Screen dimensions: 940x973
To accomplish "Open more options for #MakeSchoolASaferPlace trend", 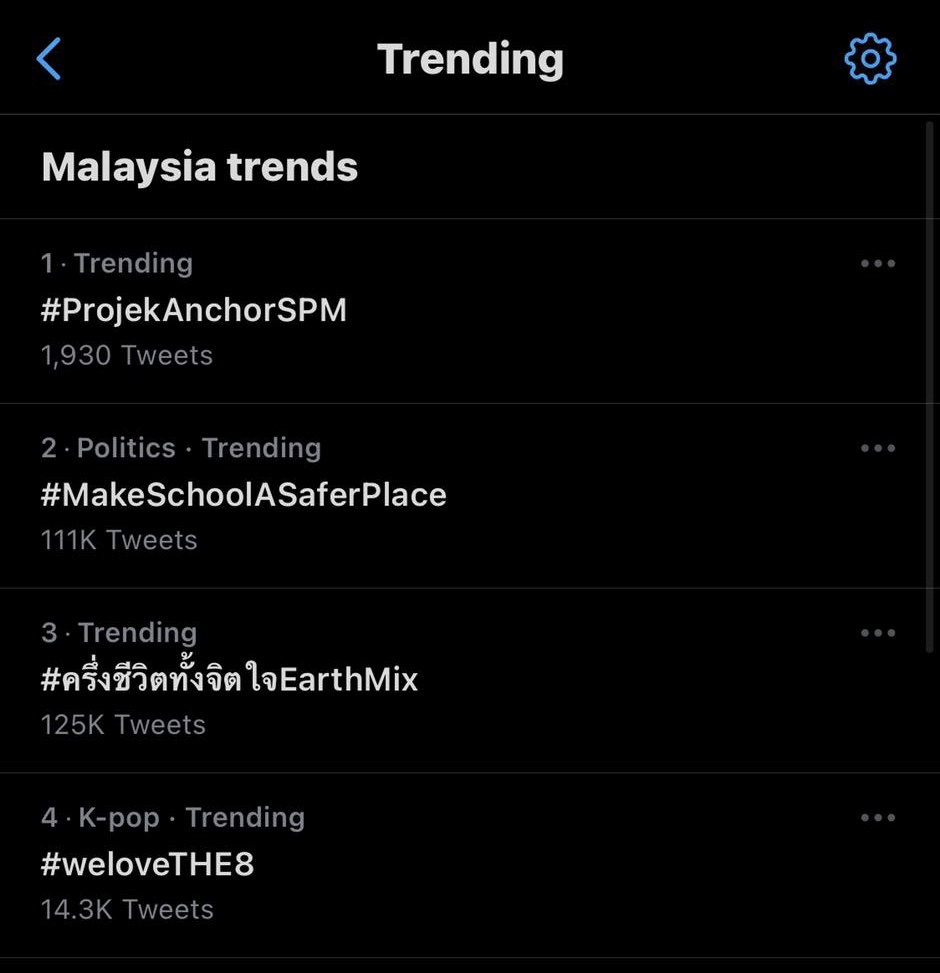I will coord(878,448).
